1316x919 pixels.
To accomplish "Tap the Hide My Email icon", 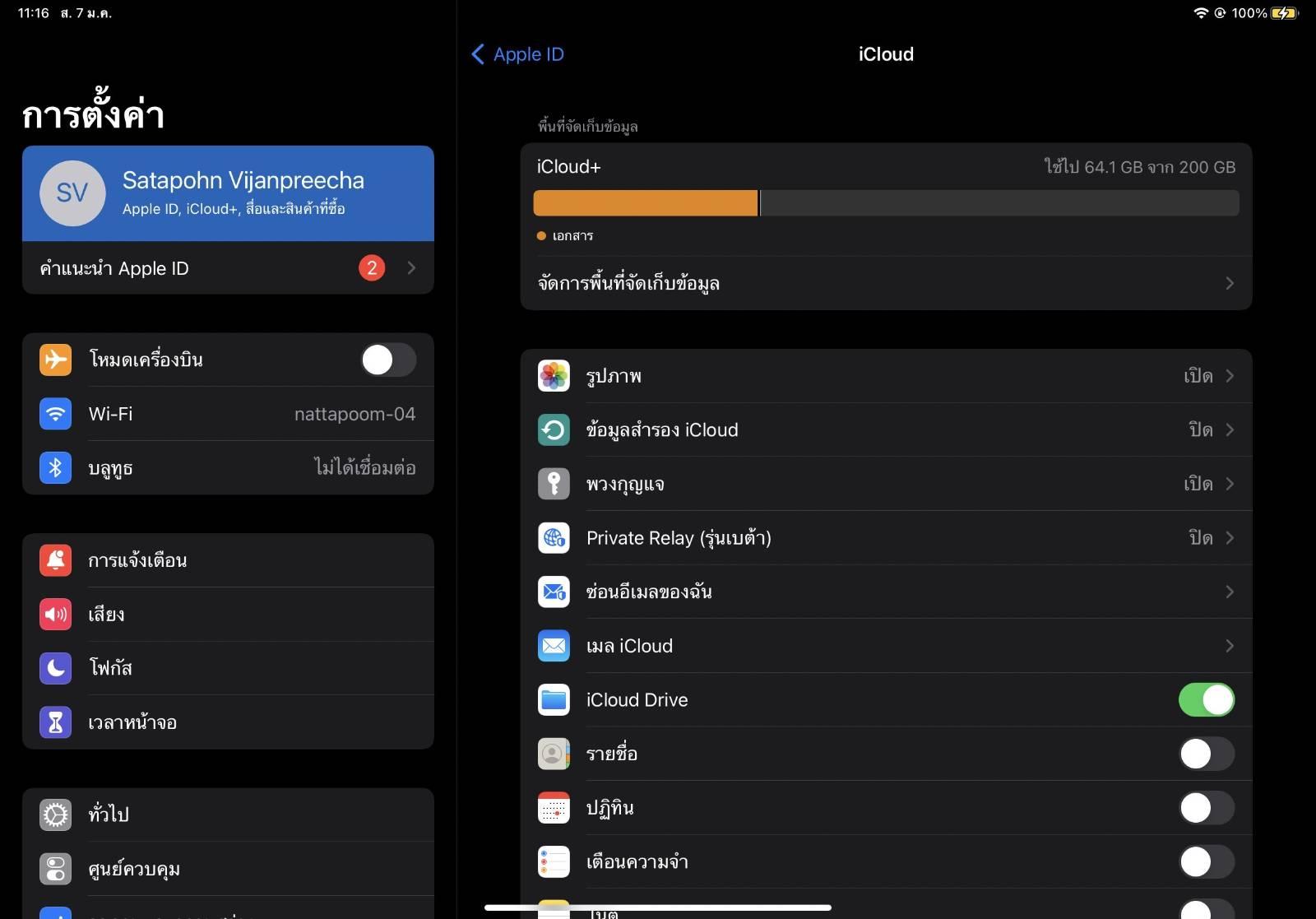I will [554, 592].
